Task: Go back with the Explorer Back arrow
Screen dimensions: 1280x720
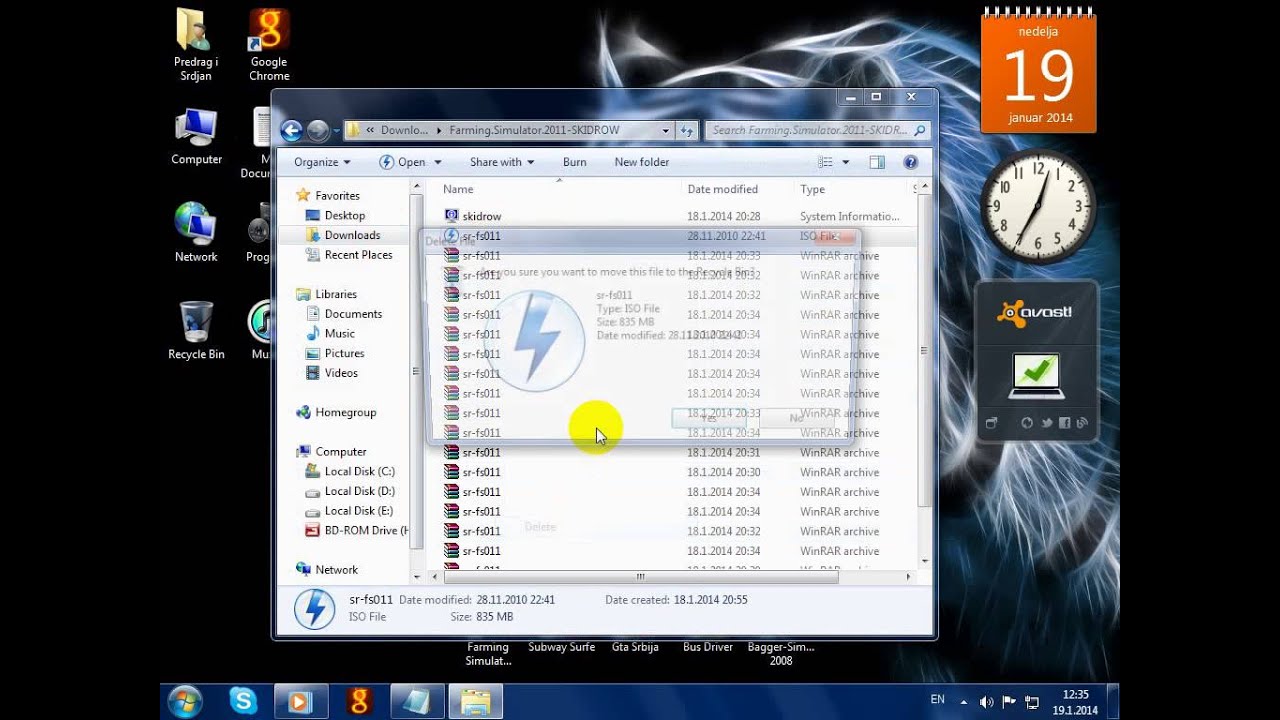Action: 291,130
